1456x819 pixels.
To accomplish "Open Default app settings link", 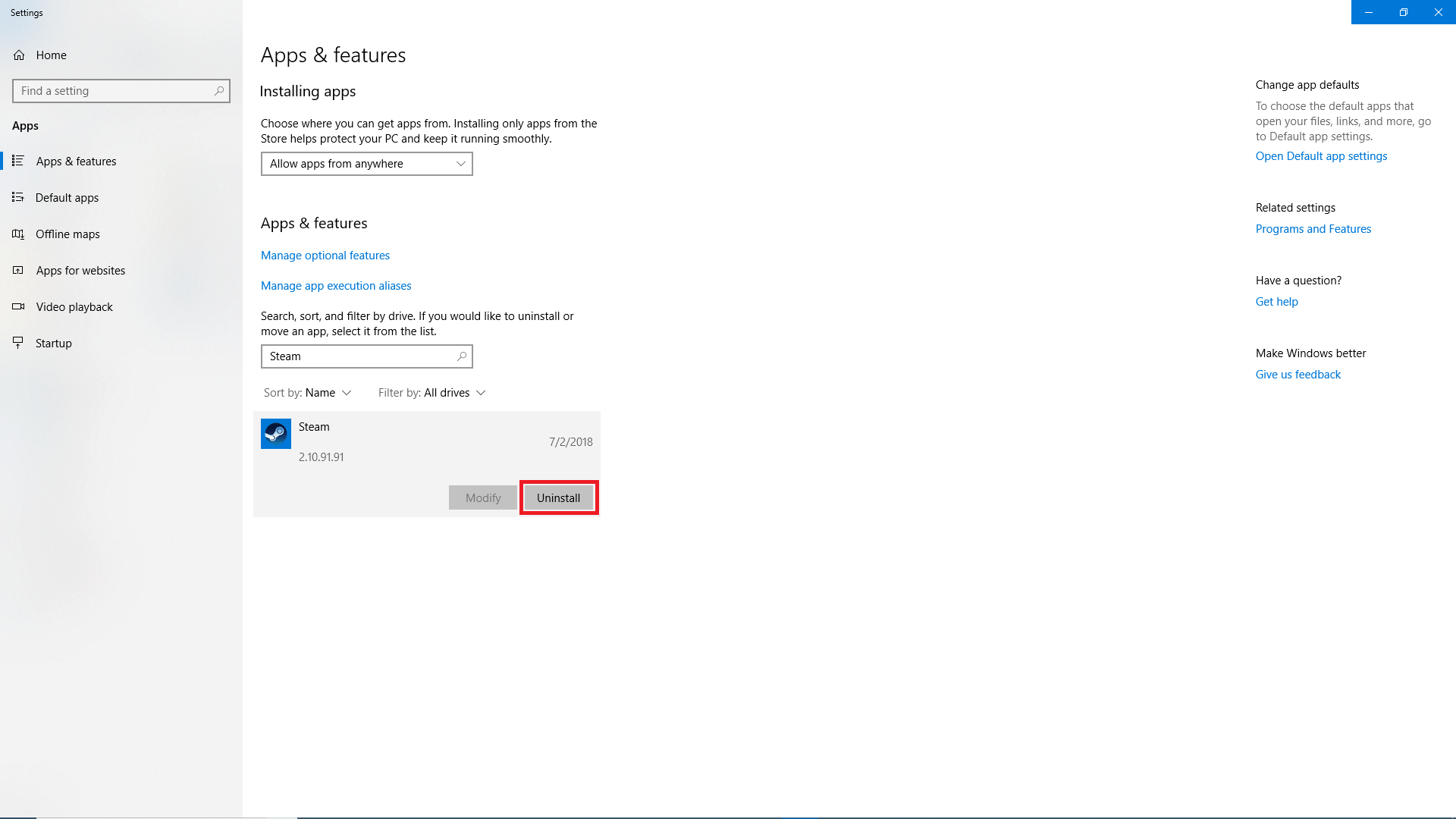I will coord(1321,155).
